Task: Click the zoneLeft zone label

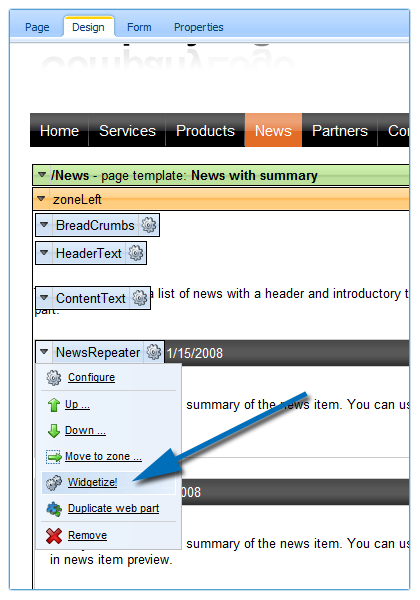Action: pos(77,199)
